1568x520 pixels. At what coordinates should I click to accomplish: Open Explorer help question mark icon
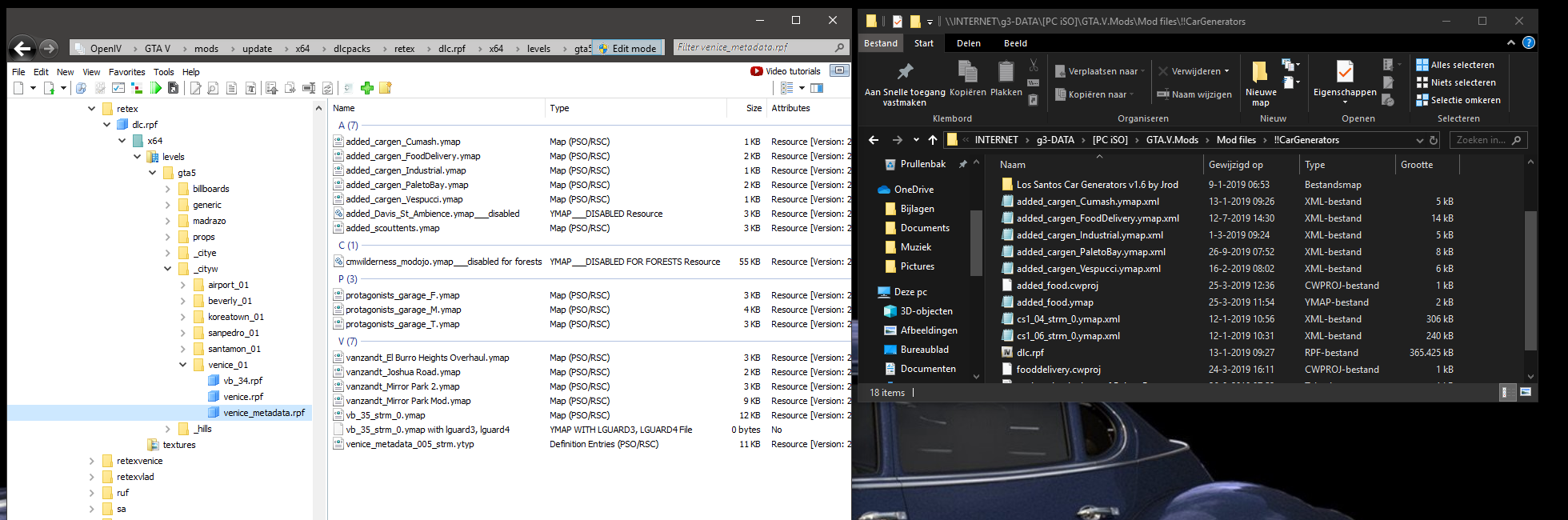click(x=1529, y=43)
